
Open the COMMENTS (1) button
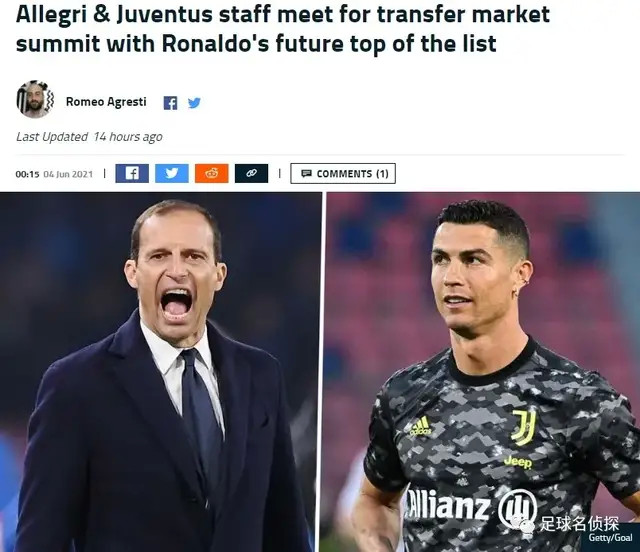[x=343, y=174]
